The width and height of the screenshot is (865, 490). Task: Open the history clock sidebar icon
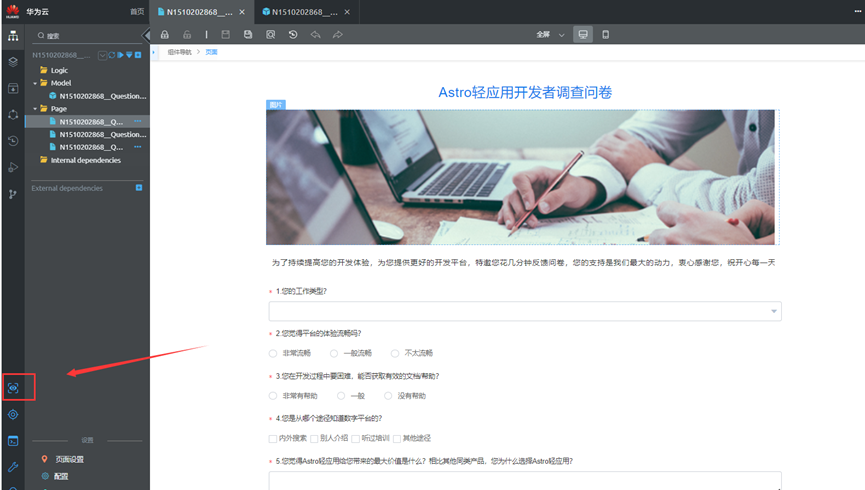13,141
